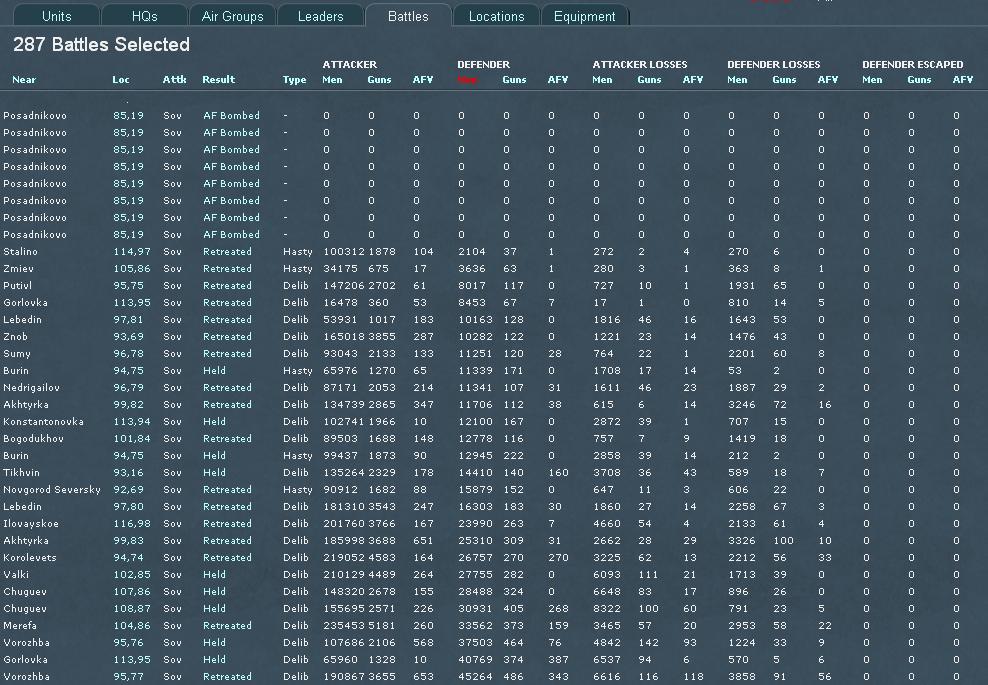Sort battles by the Near column header
The height and width of the screenshot is (685, 988).
(x=24, y=79)
